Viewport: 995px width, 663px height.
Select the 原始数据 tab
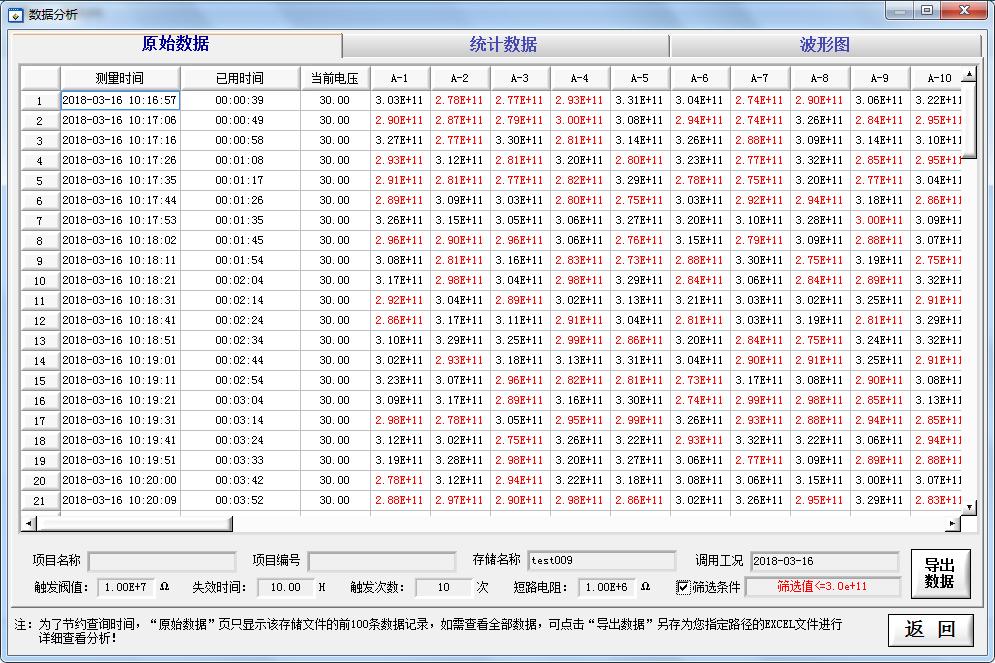click(x=176, y=44)
